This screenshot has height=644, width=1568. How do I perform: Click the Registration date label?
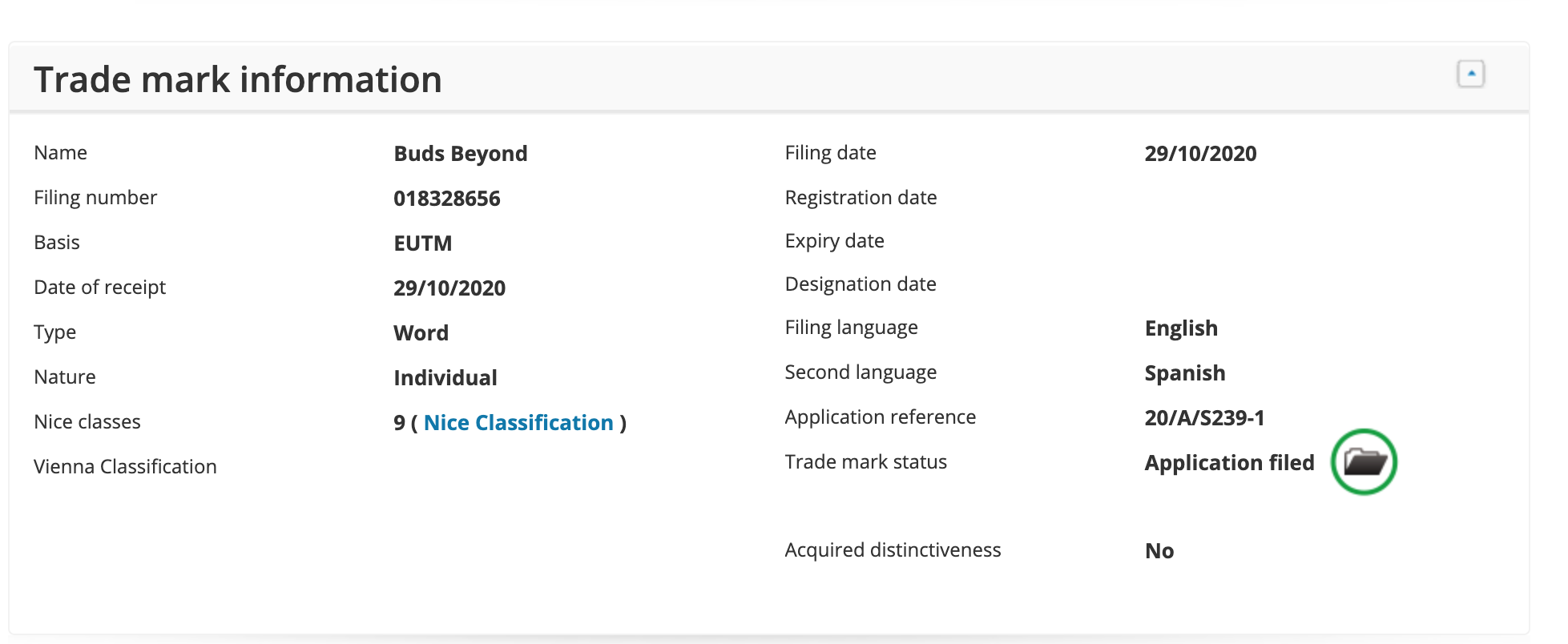(861, 197)
